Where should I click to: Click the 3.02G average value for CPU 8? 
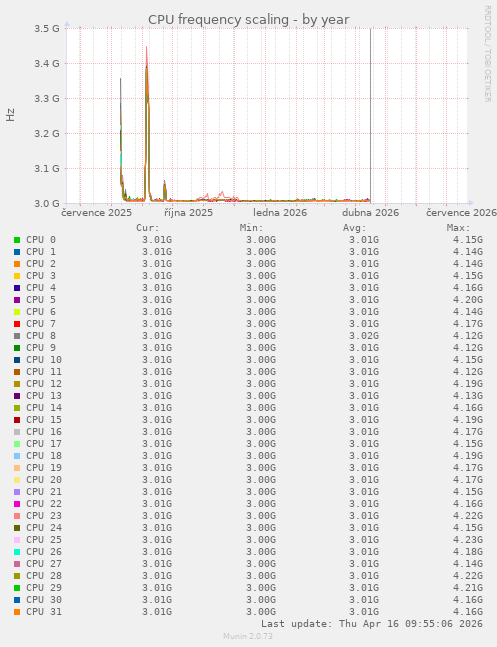coord(364,335)
